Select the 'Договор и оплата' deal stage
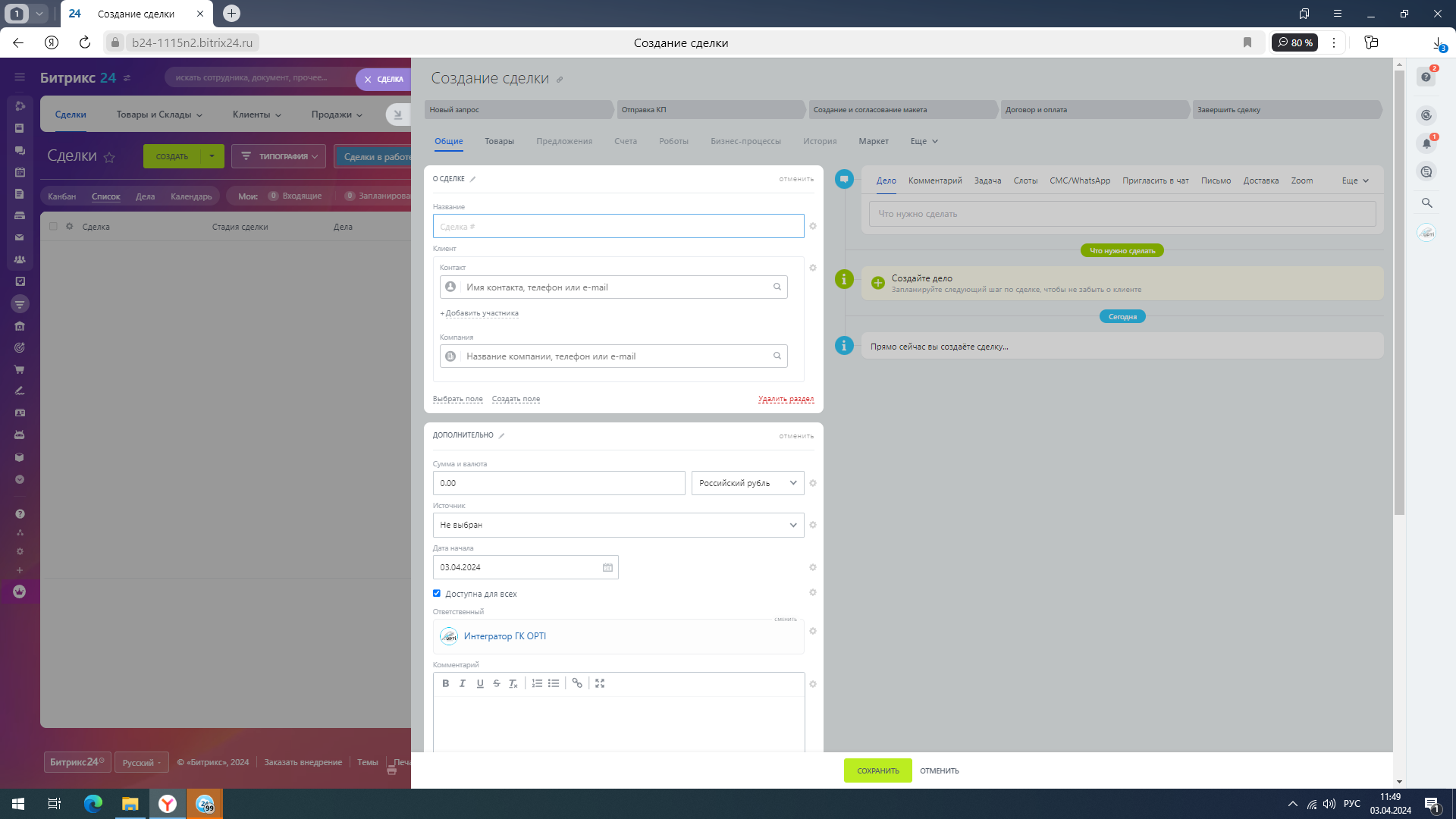1456x819 pixels. click(x=1092, y=110)
